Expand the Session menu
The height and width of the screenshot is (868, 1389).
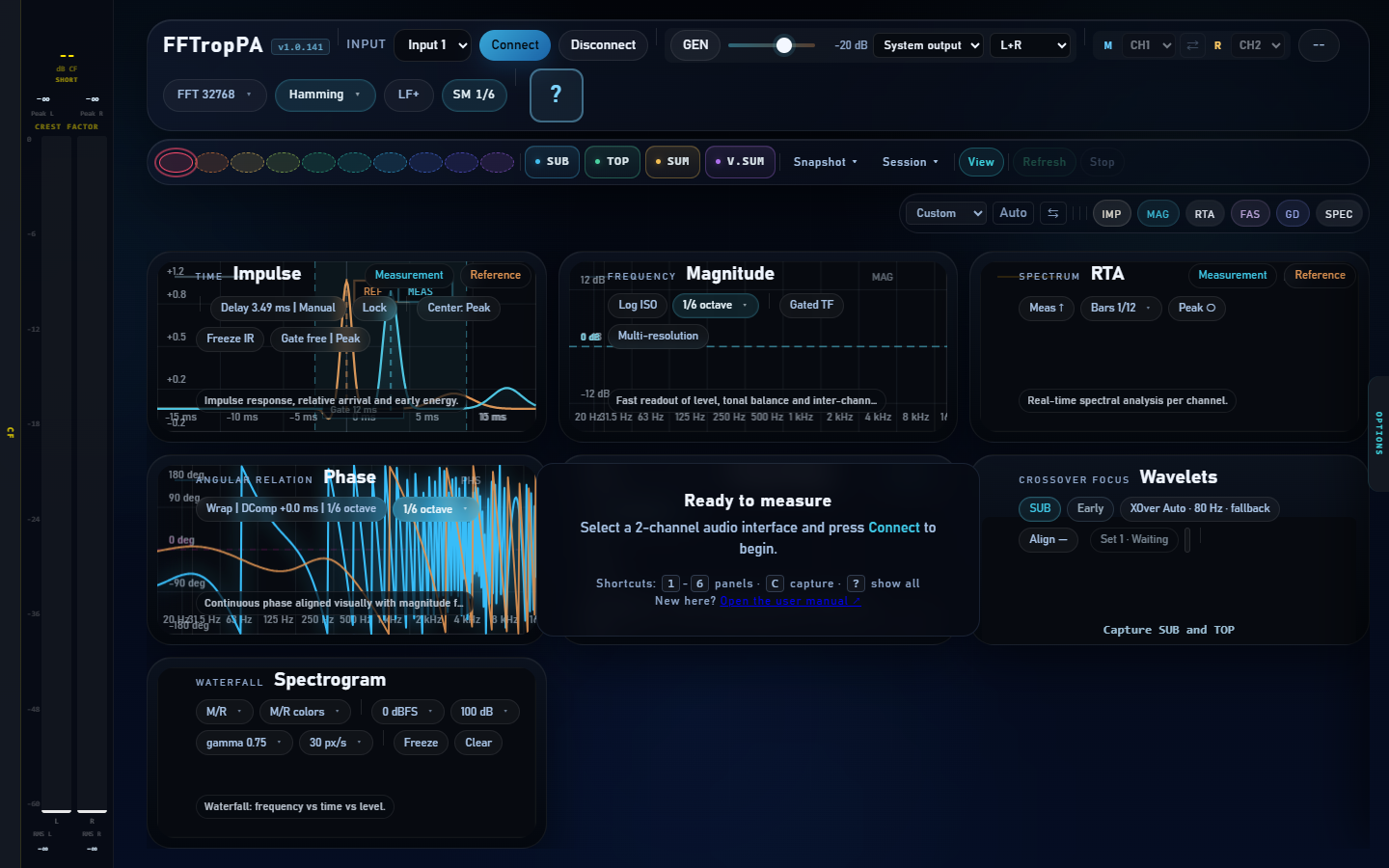(x=910, y=162)
